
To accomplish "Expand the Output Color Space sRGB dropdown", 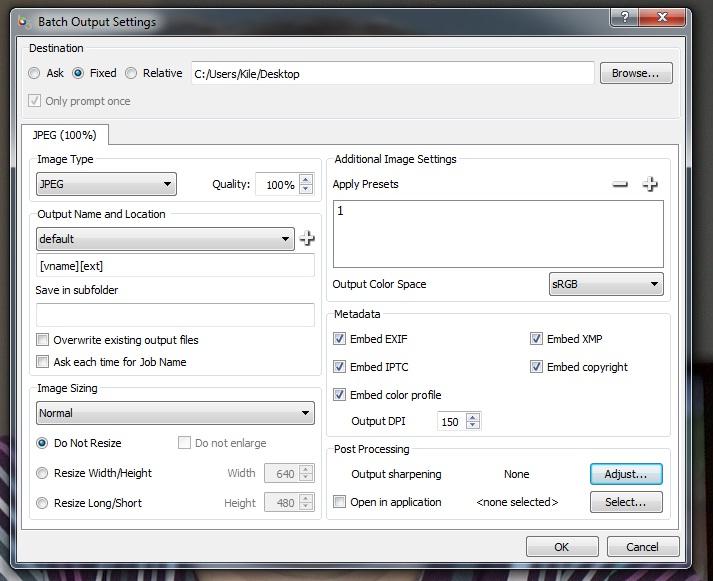I will coord(606,284).
